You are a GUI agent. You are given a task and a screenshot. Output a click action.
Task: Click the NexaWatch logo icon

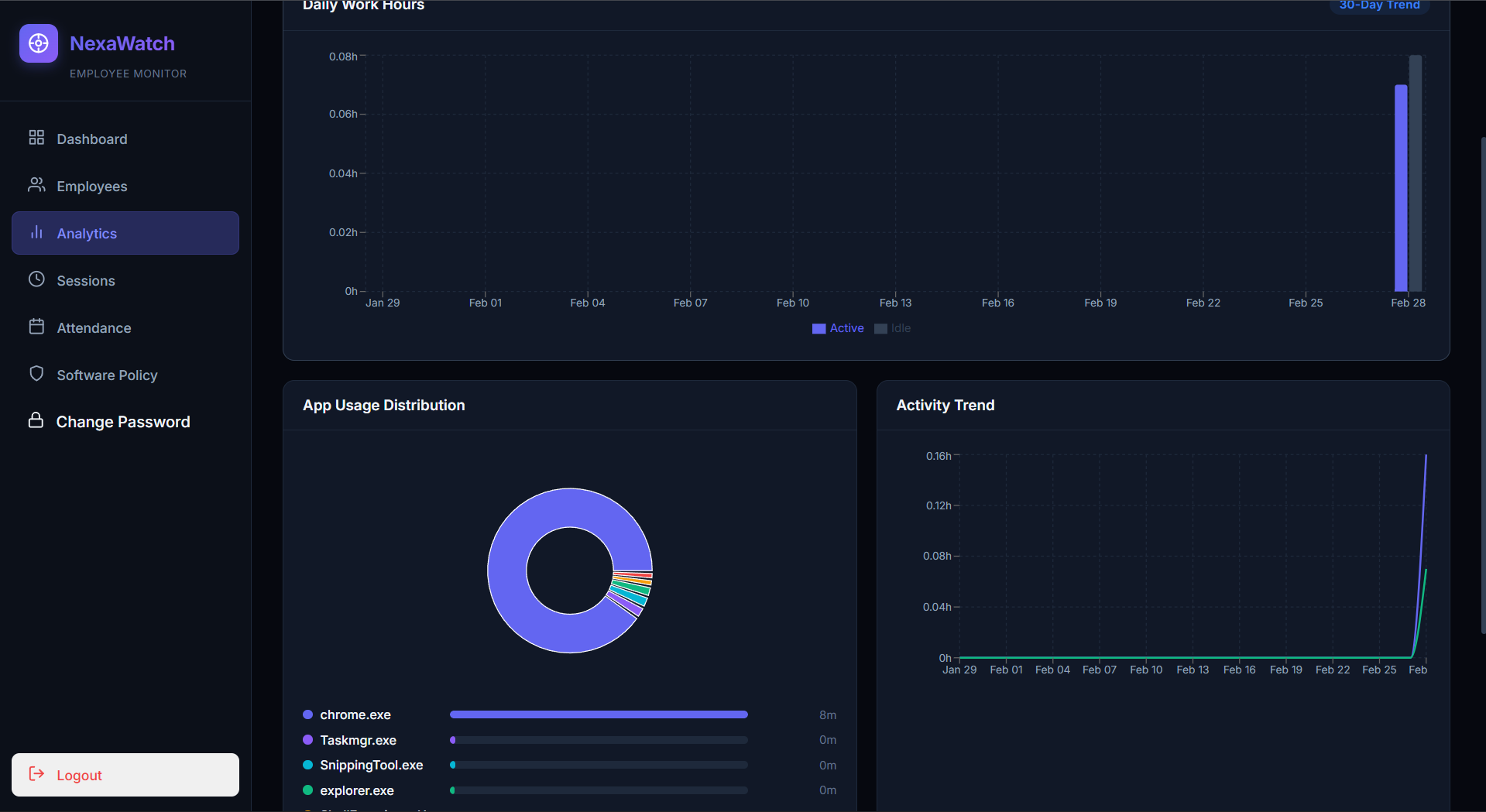(39, 44)
